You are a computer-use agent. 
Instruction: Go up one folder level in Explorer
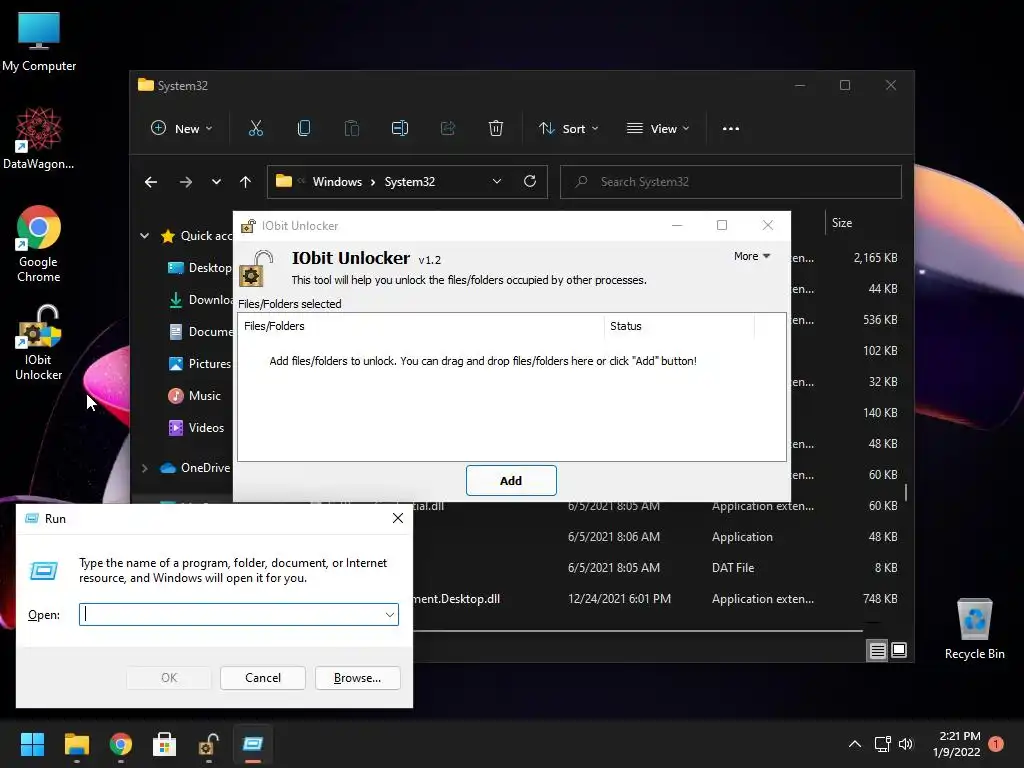pyautogui.click(x=246, y=182)
